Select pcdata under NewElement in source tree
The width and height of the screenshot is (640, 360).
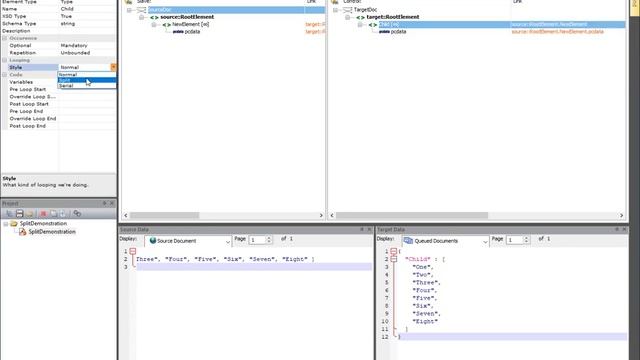[x=192, y=32]
